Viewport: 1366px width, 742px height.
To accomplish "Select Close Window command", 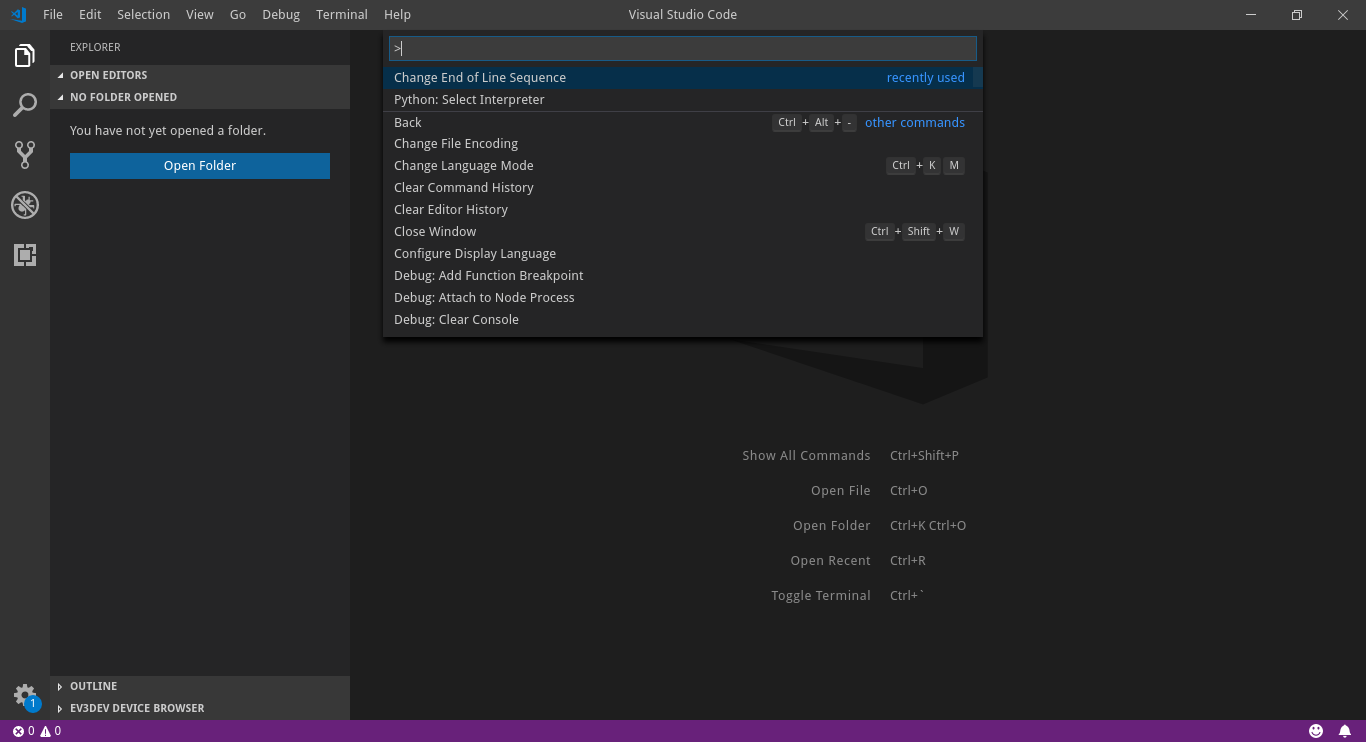I will tap(683, 232).
